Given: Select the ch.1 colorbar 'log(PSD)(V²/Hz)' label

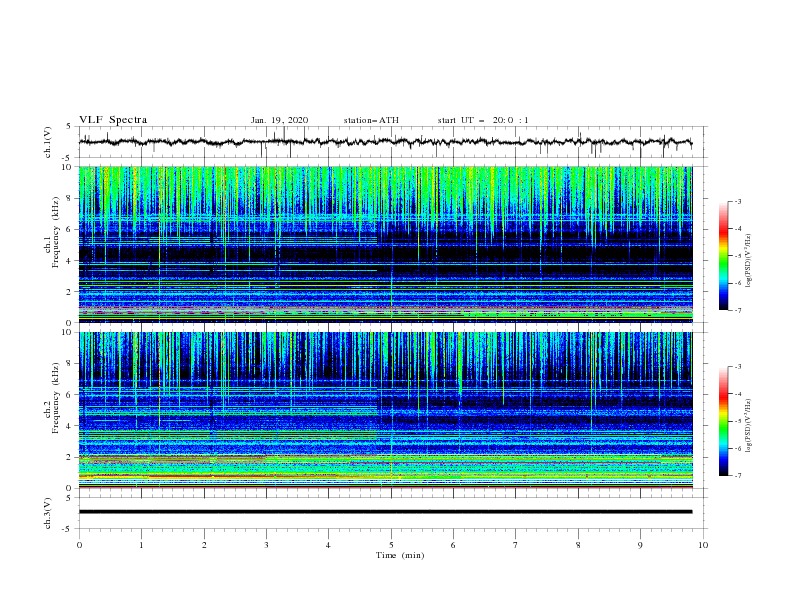Looking at the screenshot, I should [x=748, y=261].
